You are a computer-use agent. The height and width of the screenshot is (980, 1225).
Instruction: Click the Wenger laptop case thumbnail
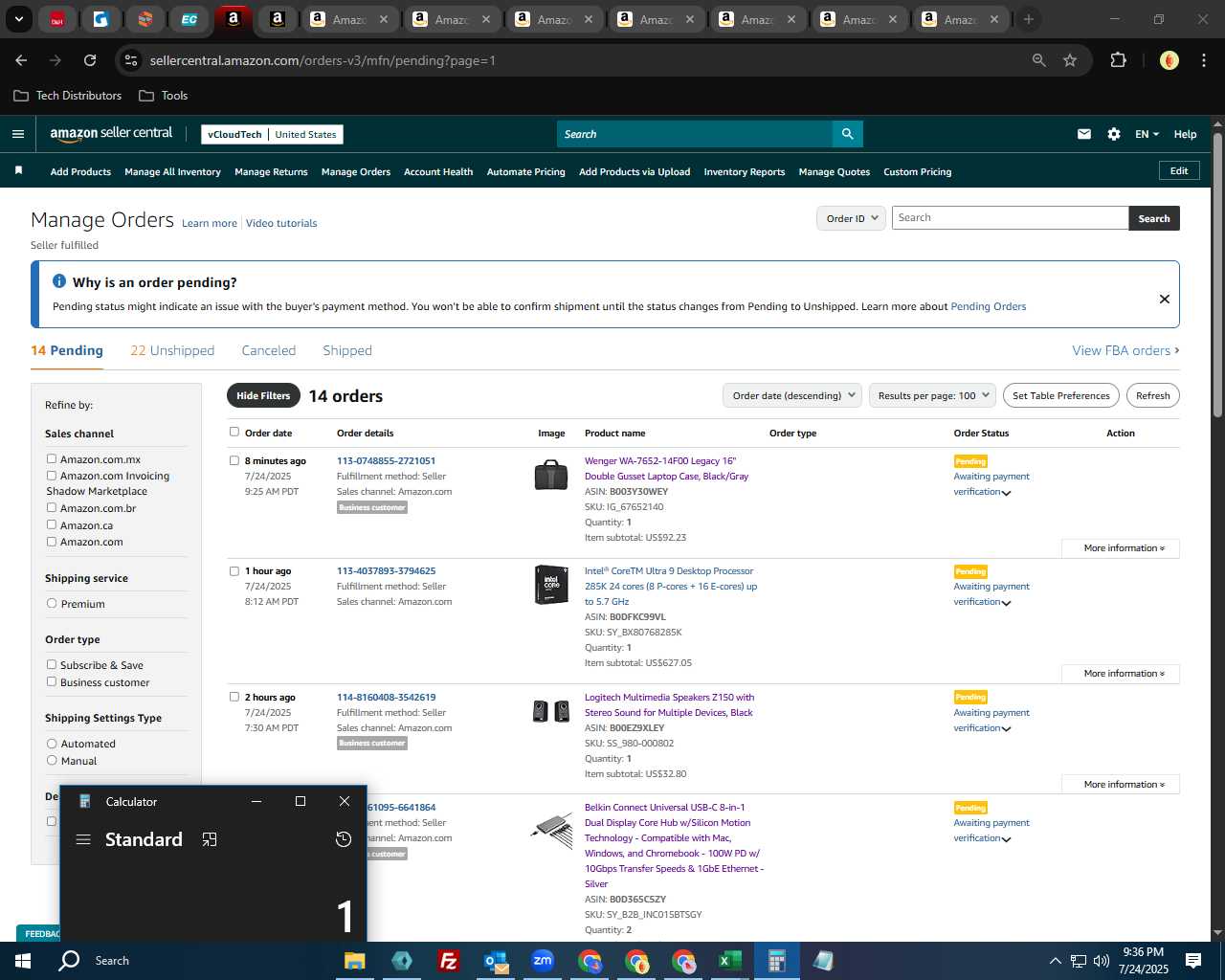(551, 476)
